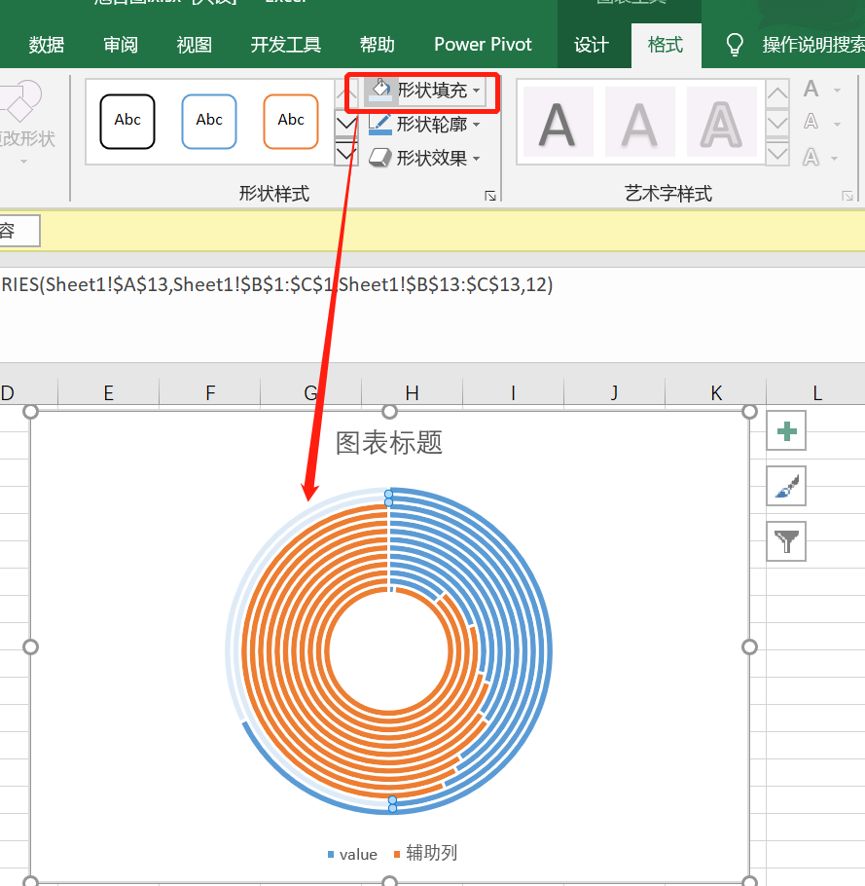Open the 帮助 tab
This screenshot has height=886, width=865.
(x=377, y=45)
